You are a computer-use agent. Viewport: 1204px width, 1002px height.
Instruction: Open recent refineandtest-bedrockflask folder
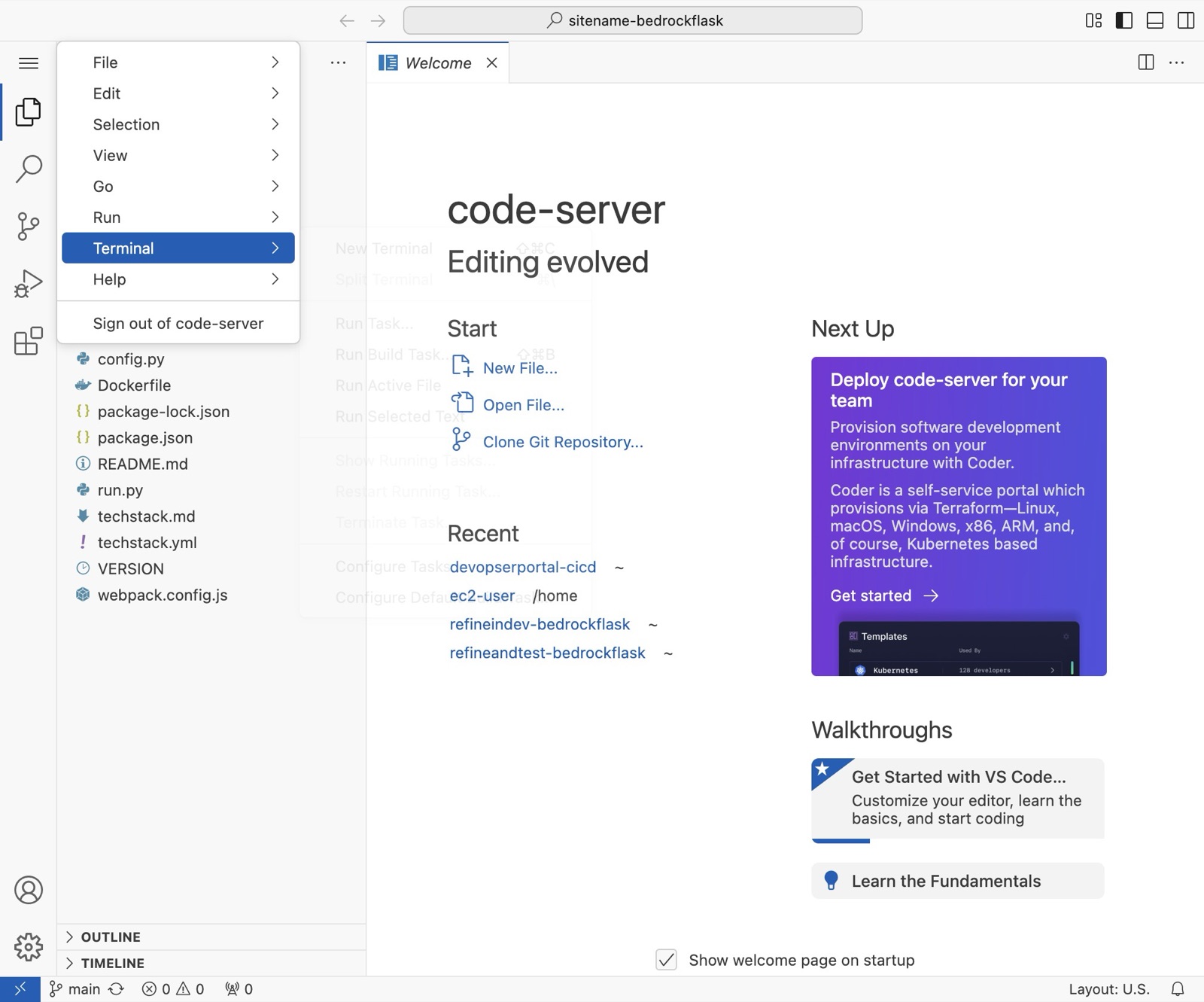click(x=547, y=653)
